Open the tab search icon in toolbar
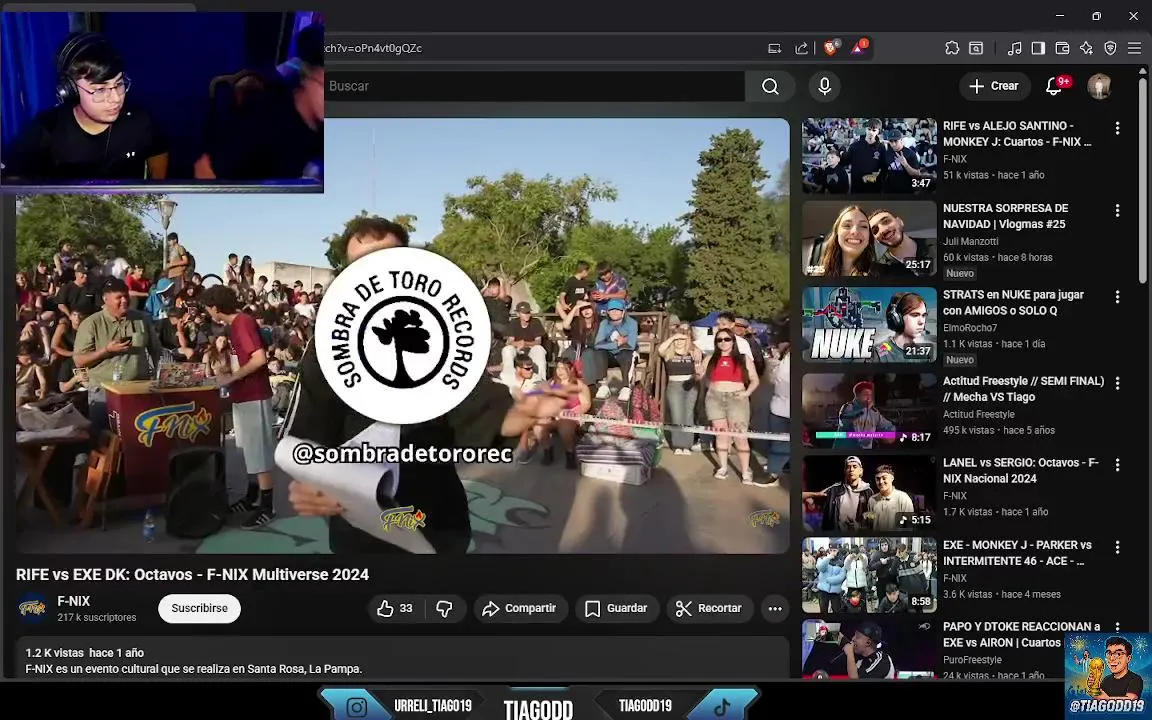The width and height of the screenshot is (1152, 720). pos(976,48)
